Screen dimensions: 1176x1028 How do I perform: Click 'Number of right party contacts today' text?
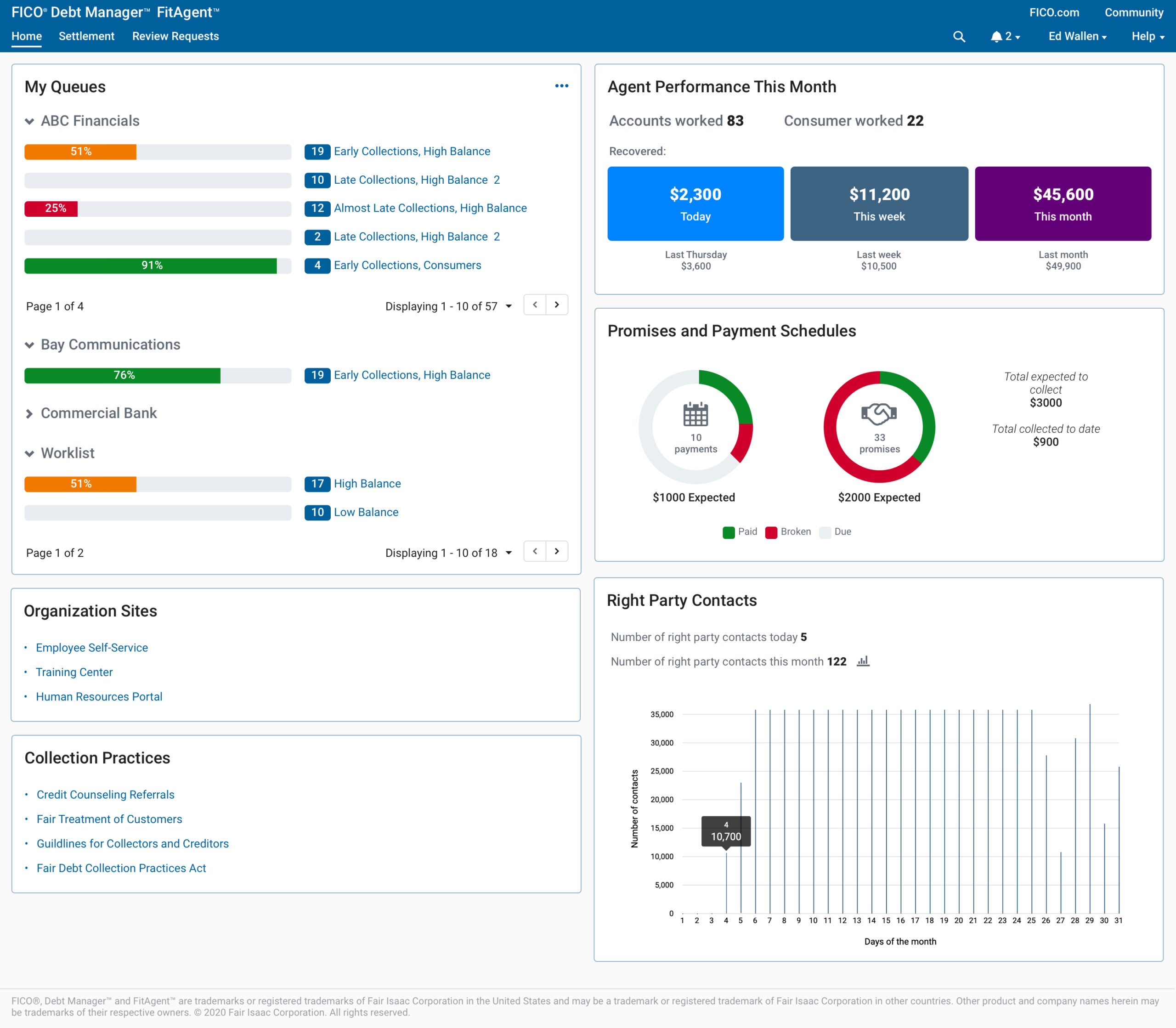click(704, 638)
